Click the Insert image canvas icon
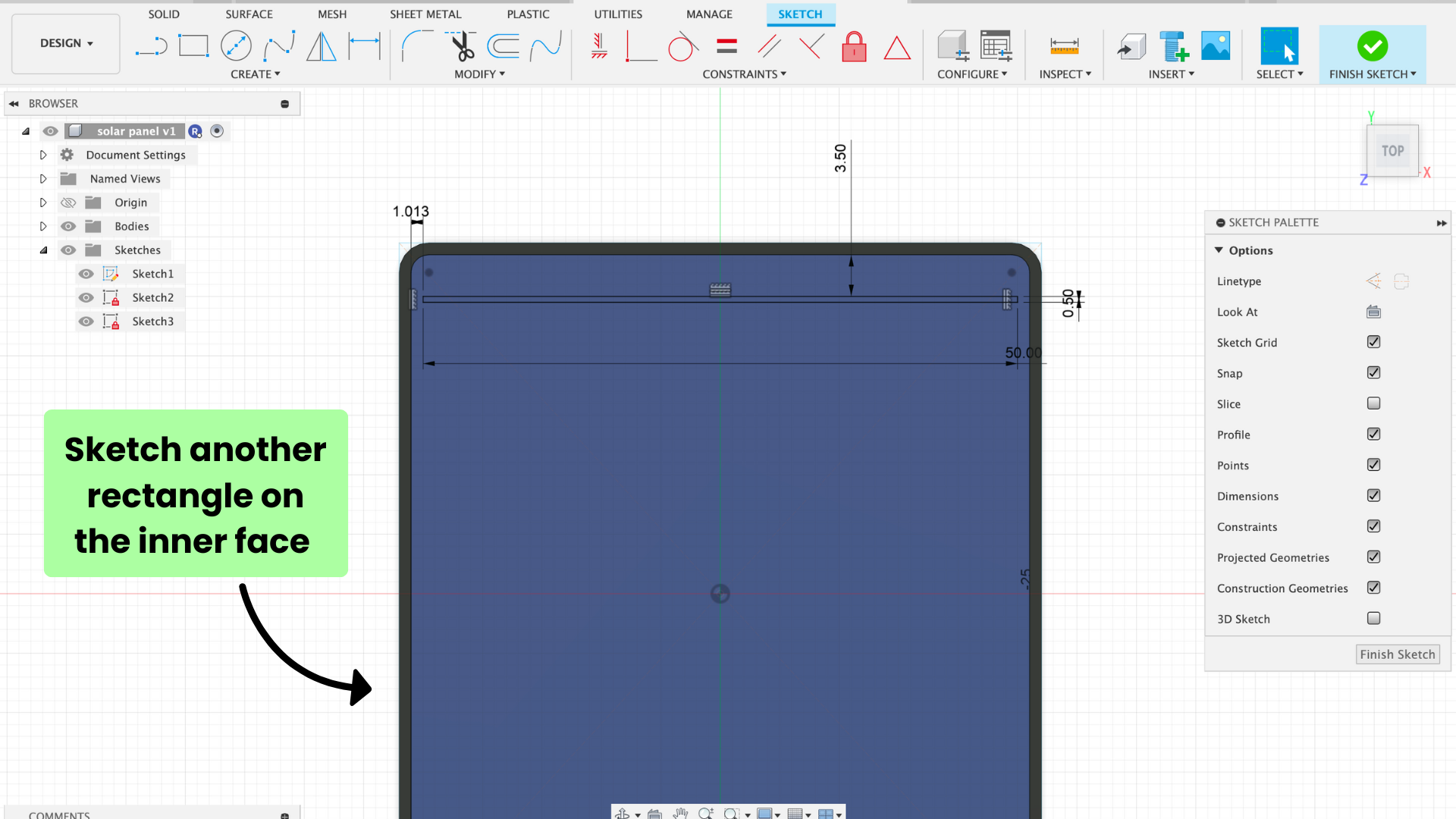 click(x=1216, y=46)
